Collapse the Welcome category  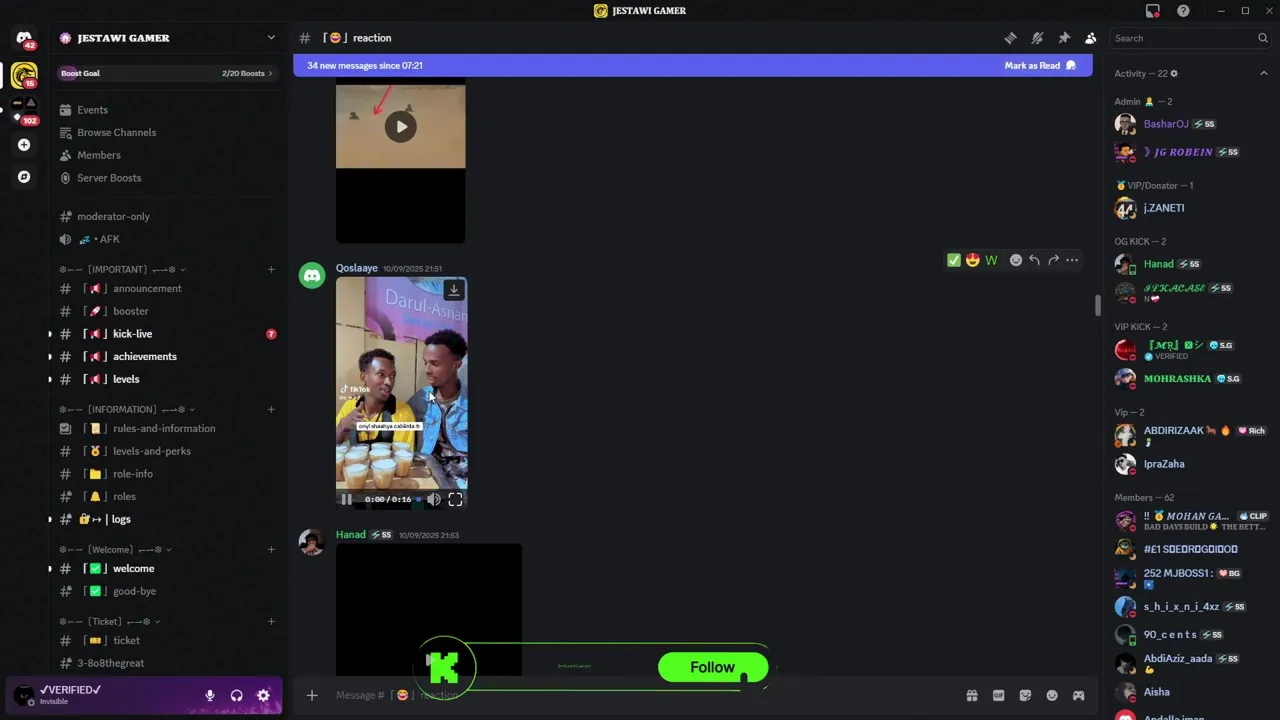115,549
